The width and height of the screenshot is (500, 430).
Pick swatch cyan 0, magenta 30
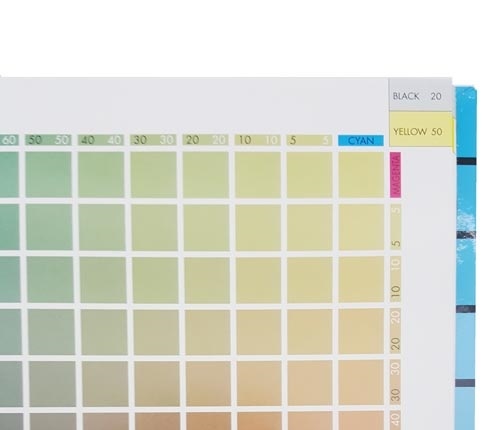361,383
